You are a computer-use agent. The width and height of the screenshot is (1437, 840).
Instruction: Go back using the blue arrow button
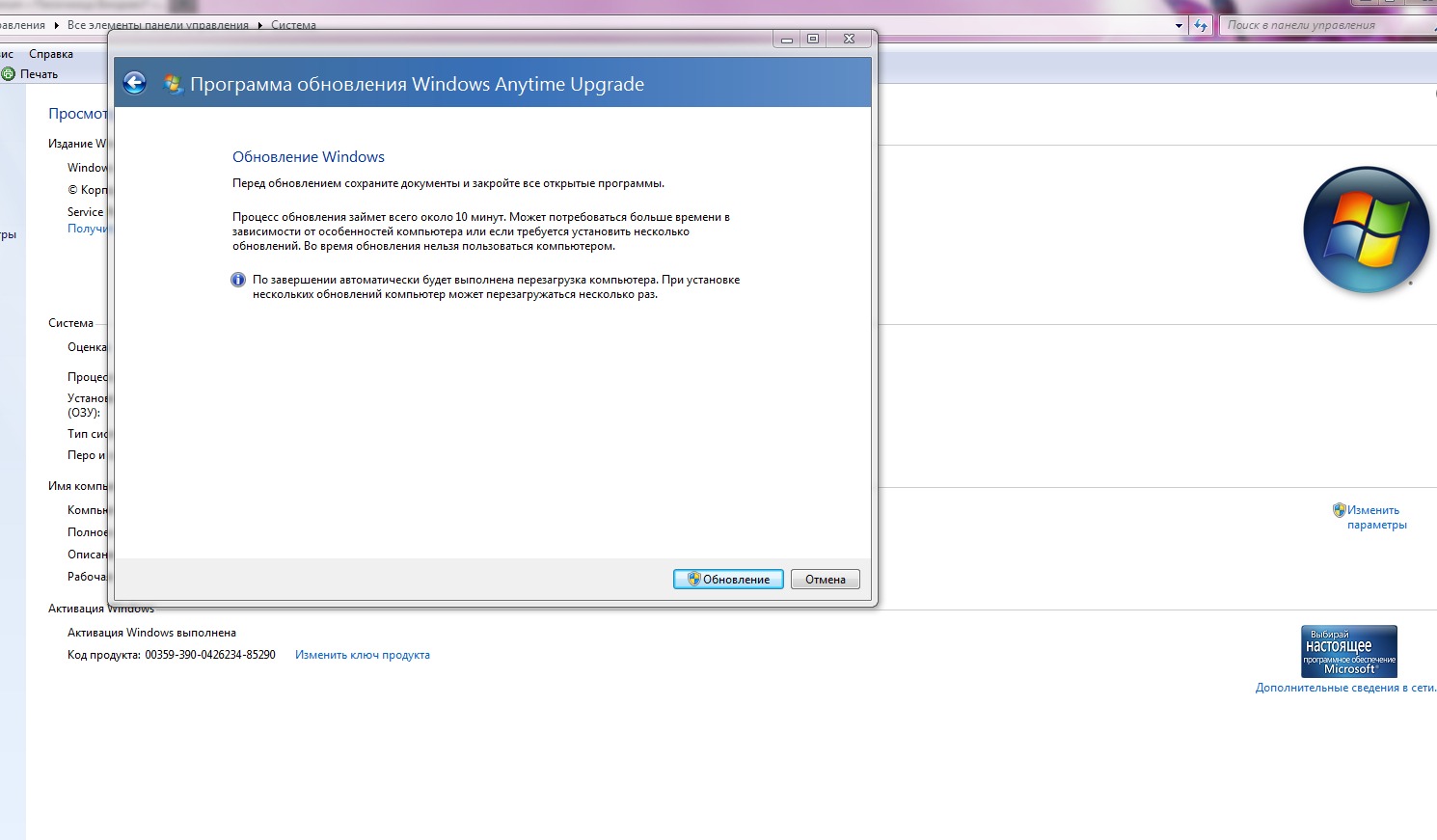pyautogui.click(x=135, y=83)
